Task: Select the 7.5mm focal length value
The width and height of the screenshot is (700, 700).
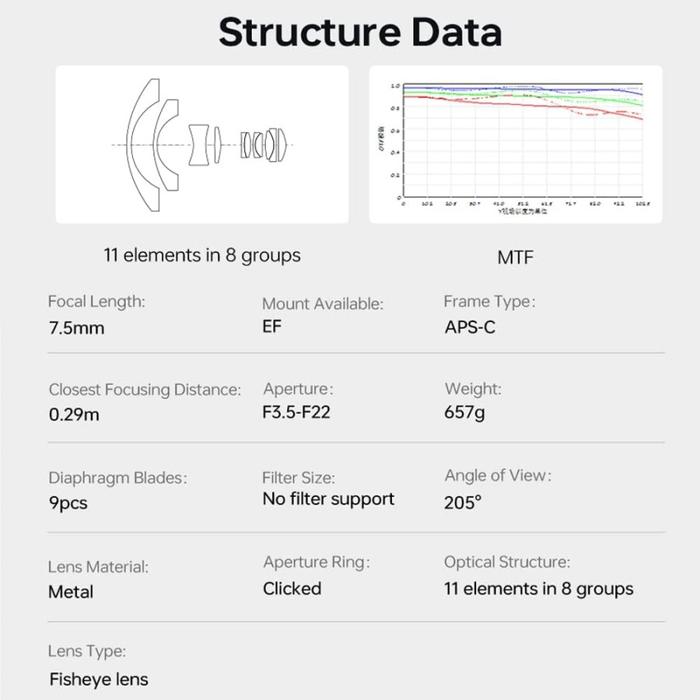Action: coord(77,328)
